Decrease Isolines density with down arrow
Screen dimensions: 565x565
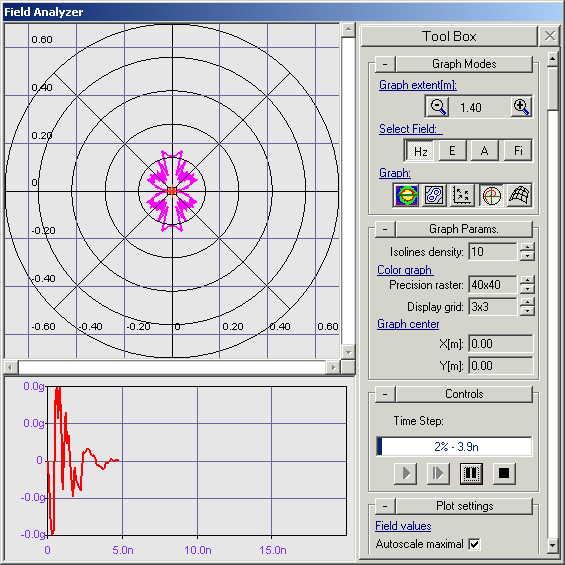pos(528,256)
